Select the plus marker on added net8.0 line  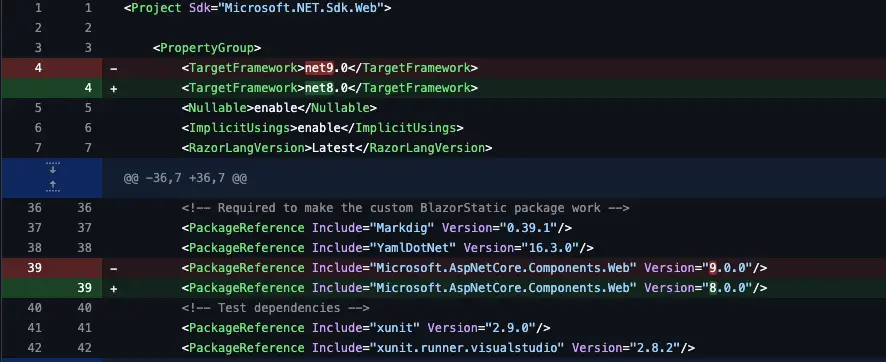[114, 89]
